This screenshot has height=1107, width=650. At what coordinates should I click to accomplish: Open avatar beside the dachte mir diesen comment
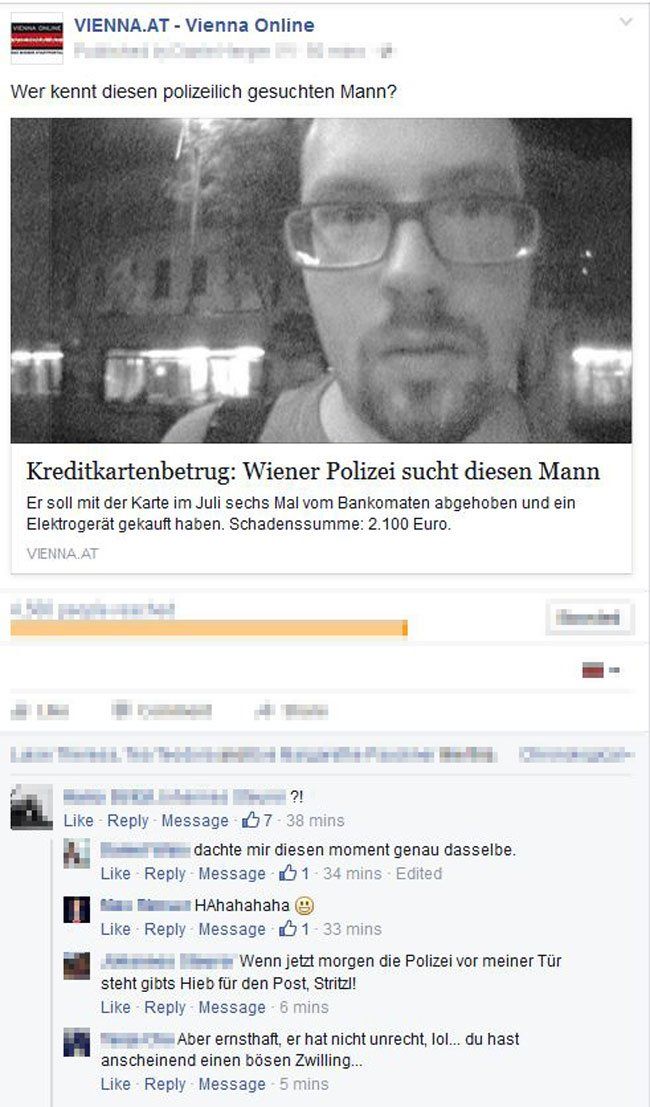76,854
